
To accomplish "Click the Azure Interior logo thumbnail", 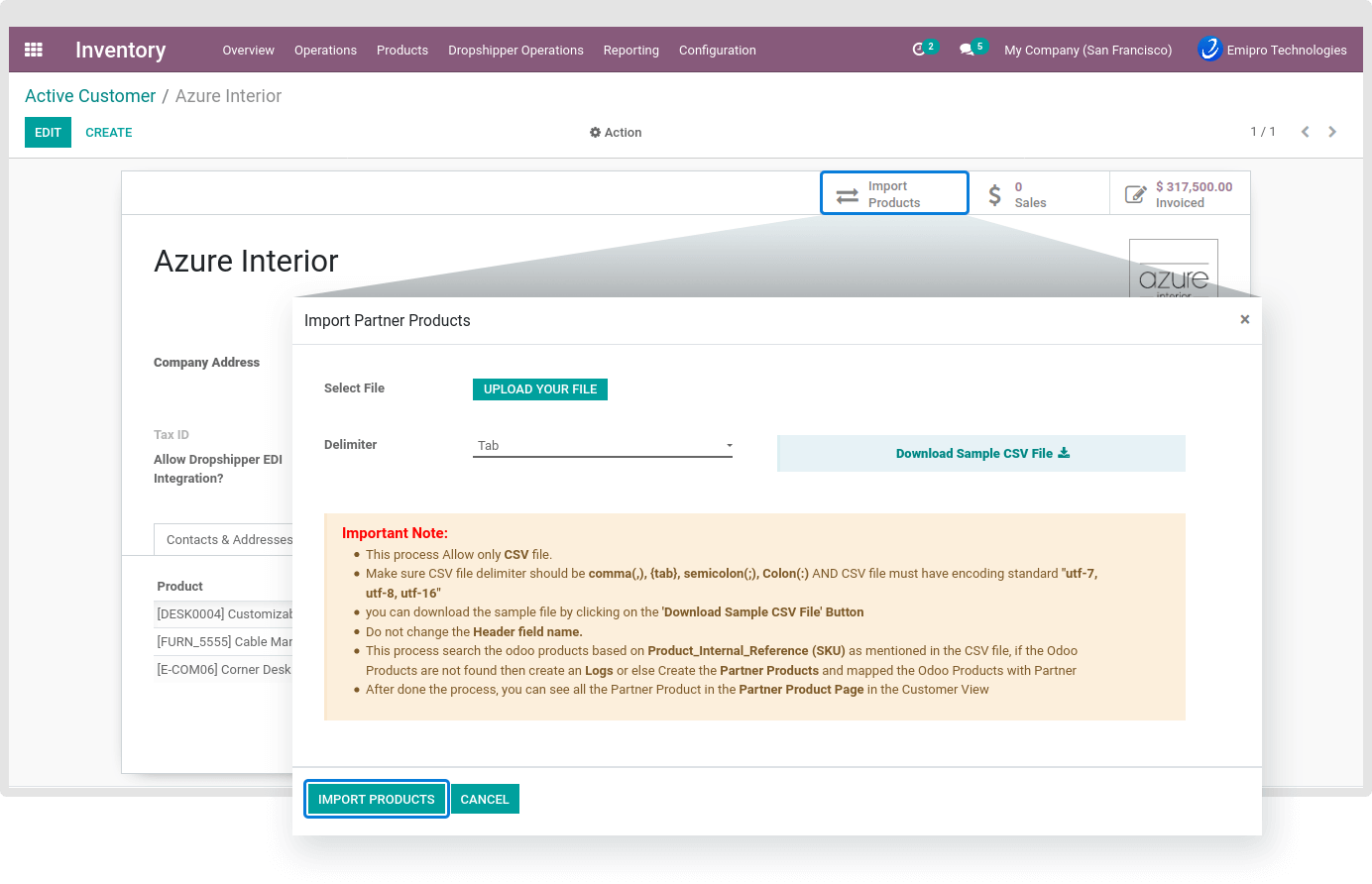I will click(x=1173, y=270).
